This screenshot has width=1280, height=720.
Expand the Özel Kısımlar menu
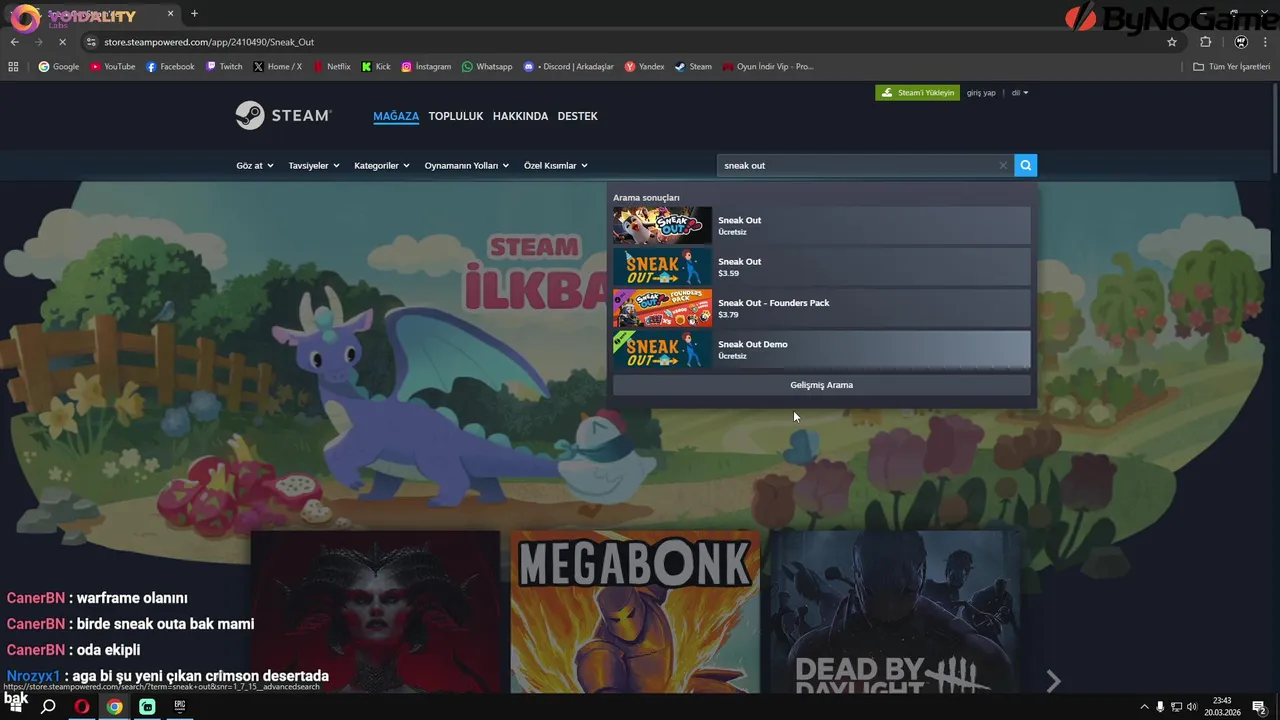(x=556, y=165)
